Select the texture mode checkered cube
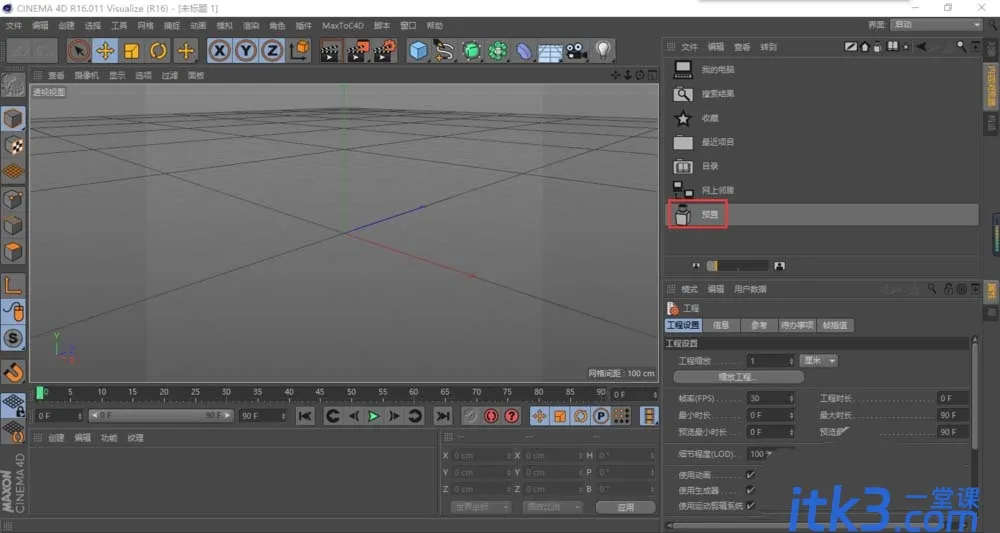The width and height of the screenshot is (1000, 533). point(13,146)
